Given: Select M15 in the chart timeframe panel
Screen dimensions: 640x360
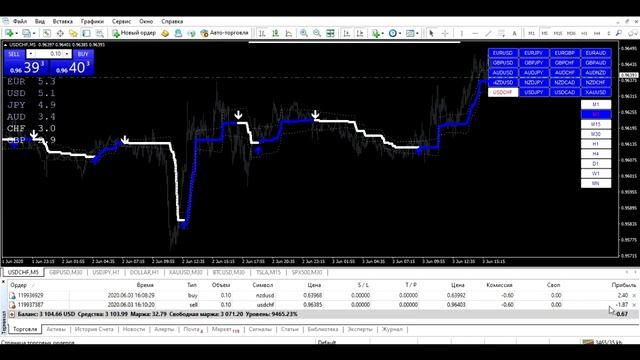Looking at the screenshot, I should 596,124.
